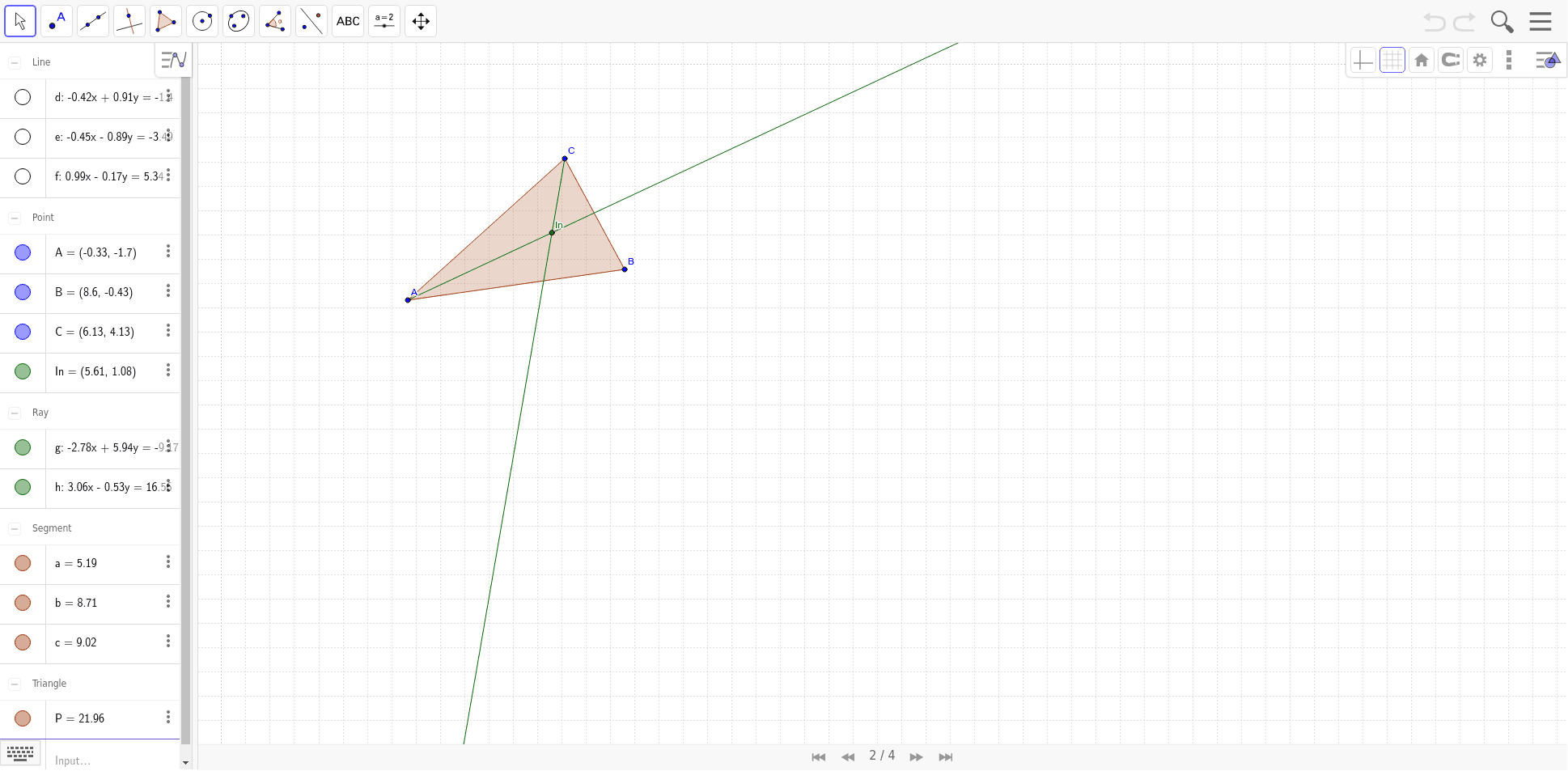This screenshot has height=771, width=1568.
Task: Hide ray g via green marble
Action: point(23,447)
